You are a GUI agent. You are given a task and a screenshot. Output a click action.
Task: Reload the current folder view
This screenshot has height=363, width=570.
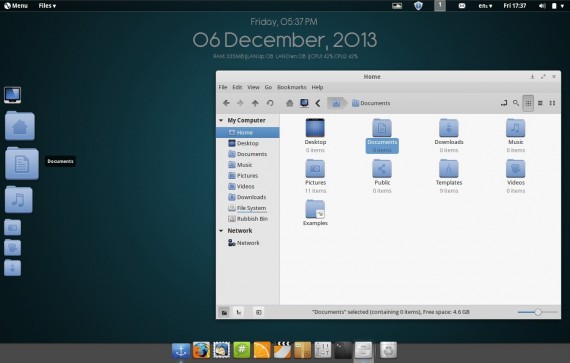coord(270,103)
